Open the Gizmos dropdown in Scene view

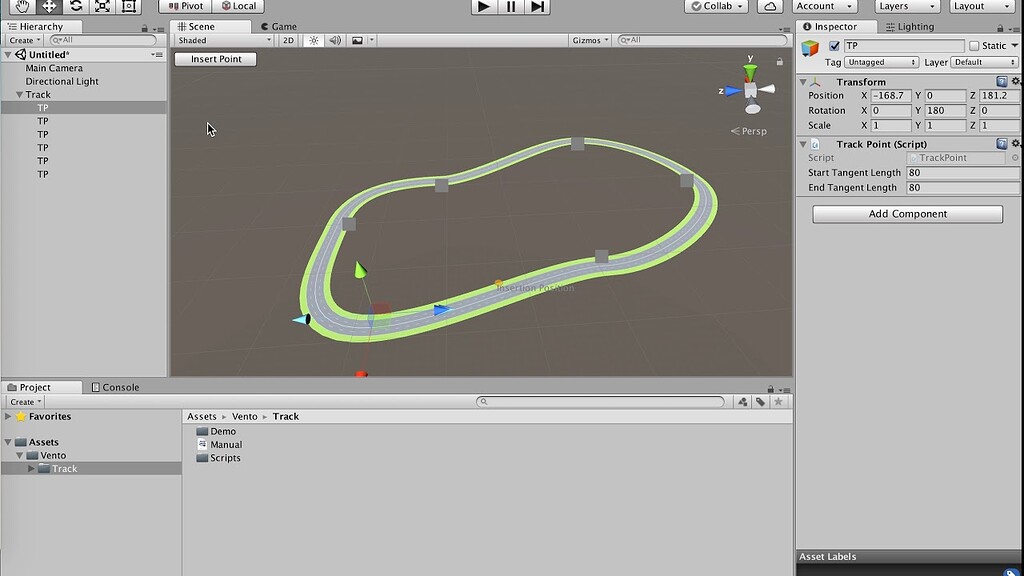pos(588,40)
